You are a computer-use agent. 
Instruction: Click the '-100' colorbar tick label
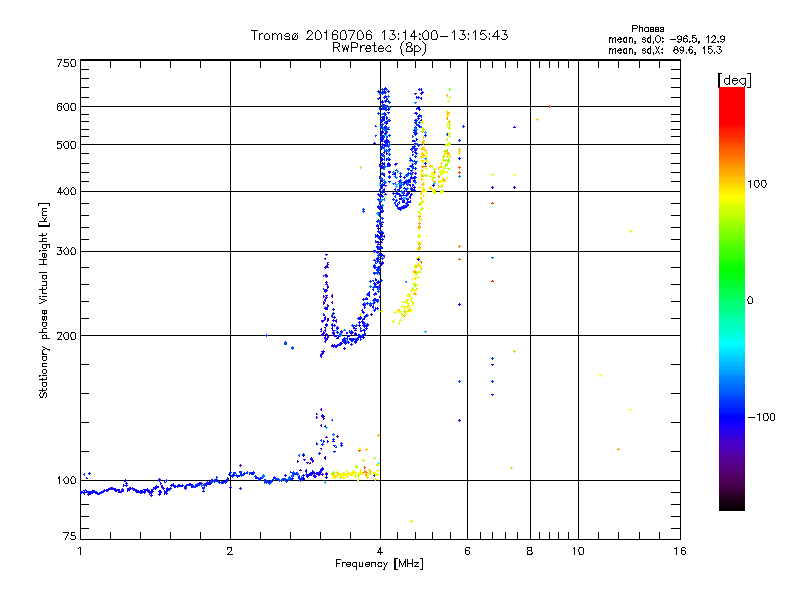tap(761, 417)
